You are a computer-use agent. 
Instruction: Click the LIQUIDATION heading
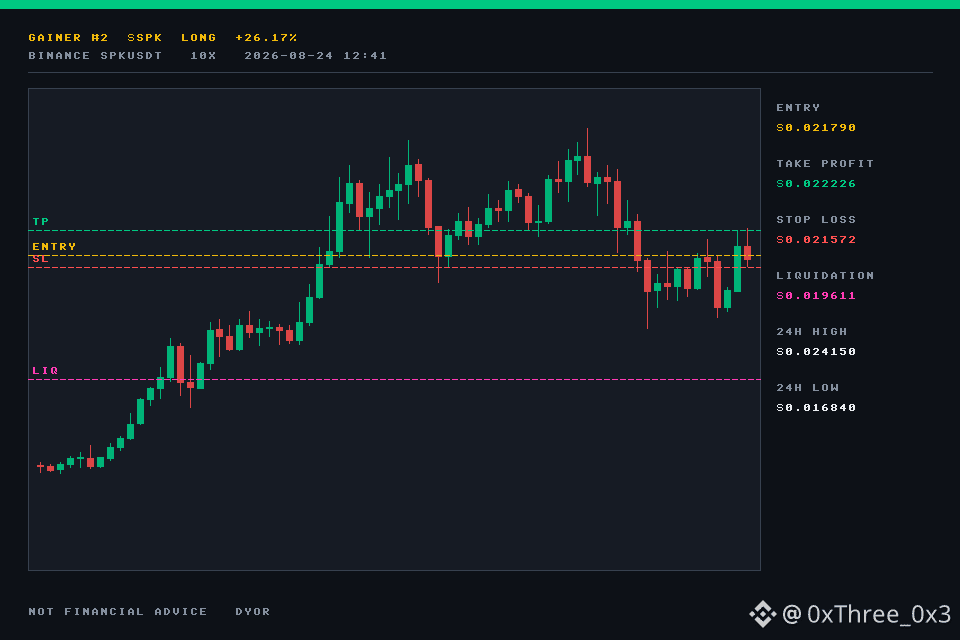point(825,276)
